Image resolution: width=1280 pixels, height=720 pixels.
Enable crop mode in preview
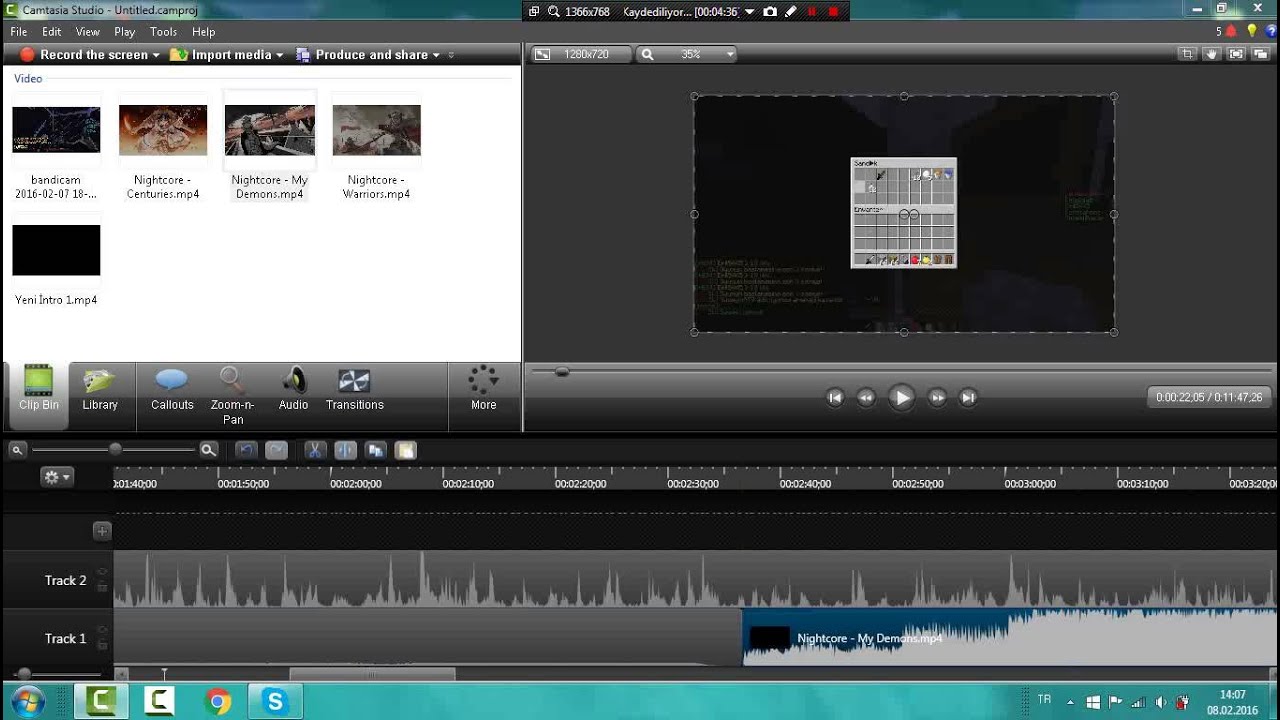pos(1187,54)
